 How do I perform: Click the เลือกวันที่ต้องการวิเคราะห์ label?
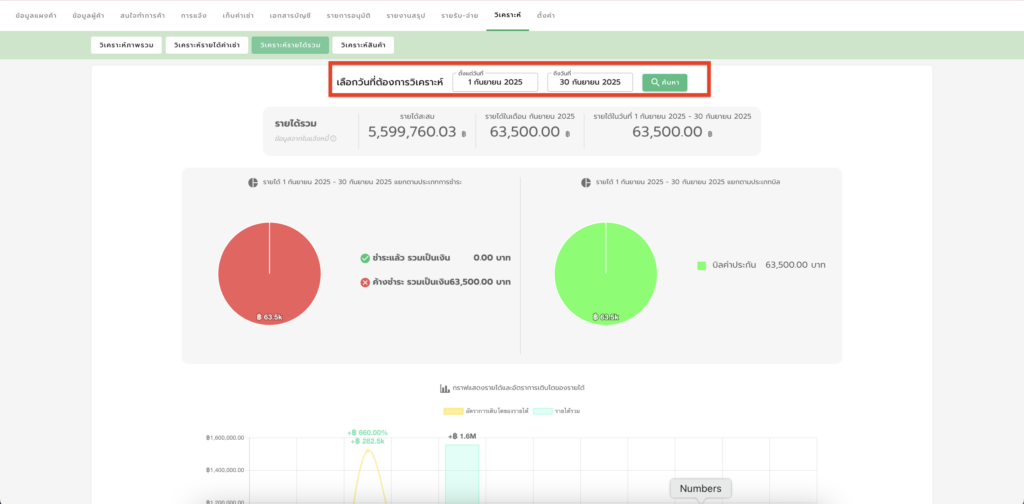click(389, 83)
